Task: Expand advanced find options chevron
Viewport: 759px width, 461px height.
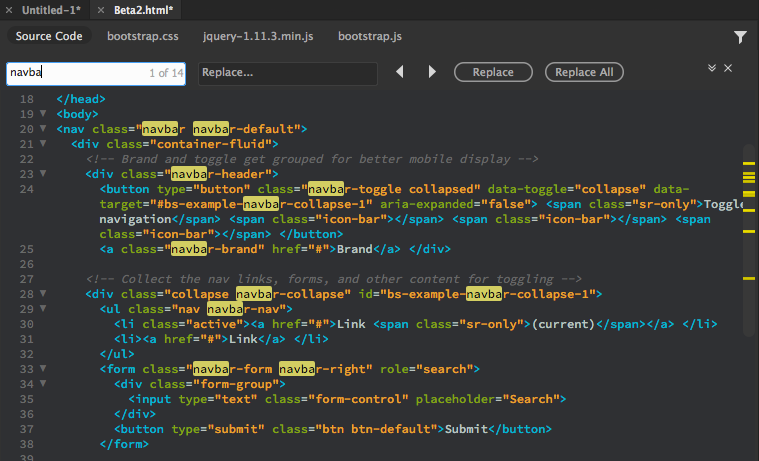Action: (711, 68)
